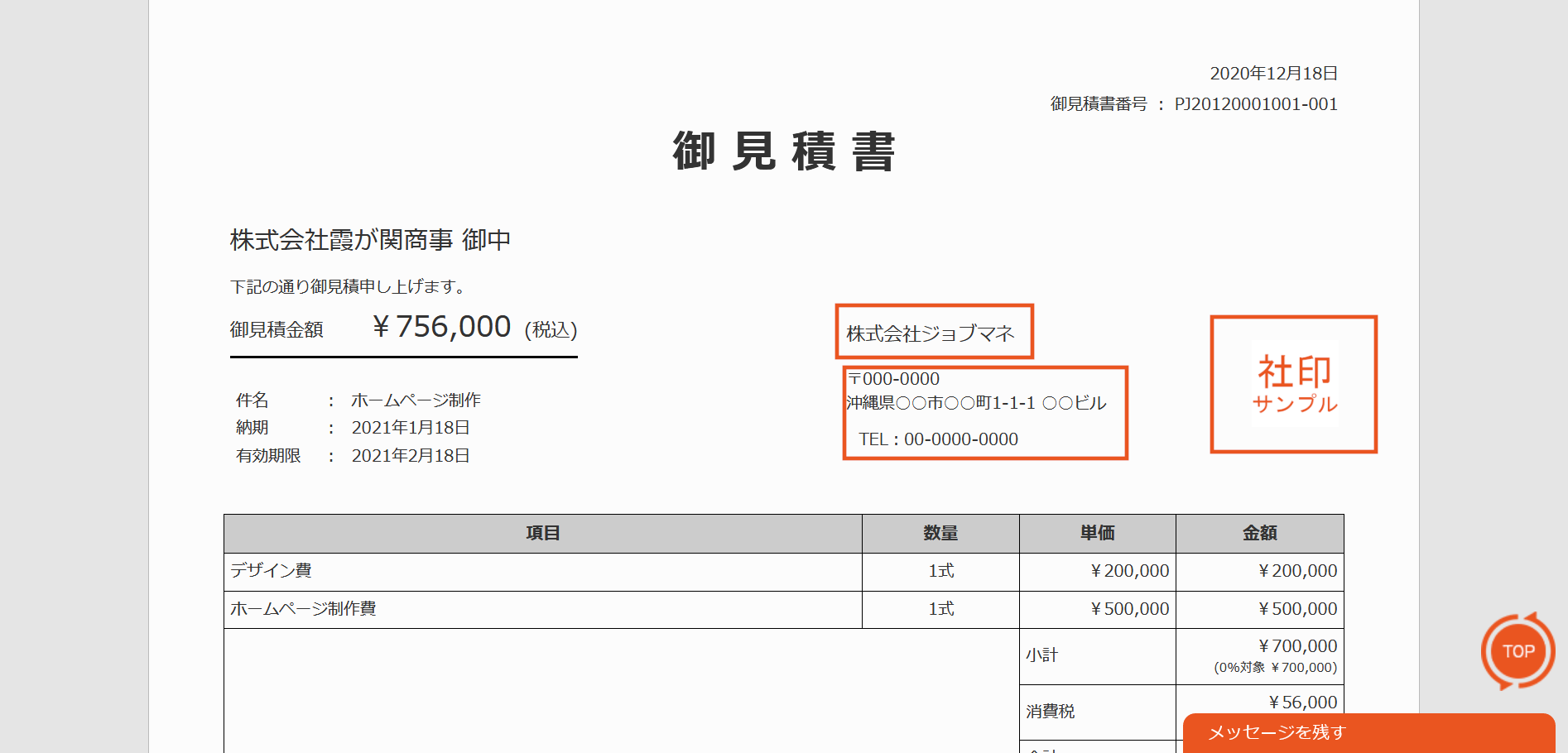This screenshot has width=1568, height=753.
Task: Click the total amount ￥756,000
Action: (x=441, y=327)
